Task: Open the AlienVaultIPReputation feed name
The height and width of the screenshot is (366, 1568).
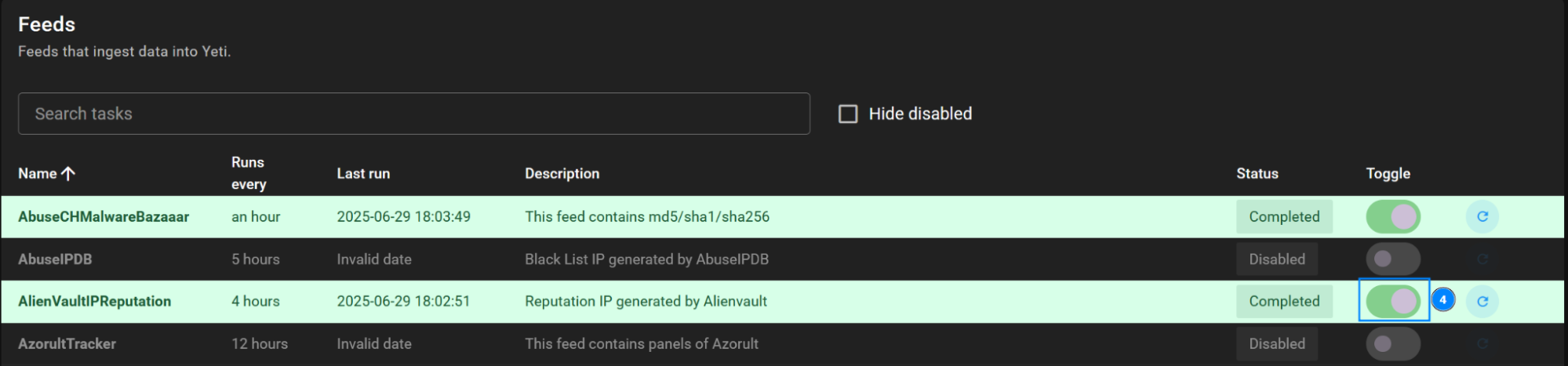Action: [x=94, y=302]
